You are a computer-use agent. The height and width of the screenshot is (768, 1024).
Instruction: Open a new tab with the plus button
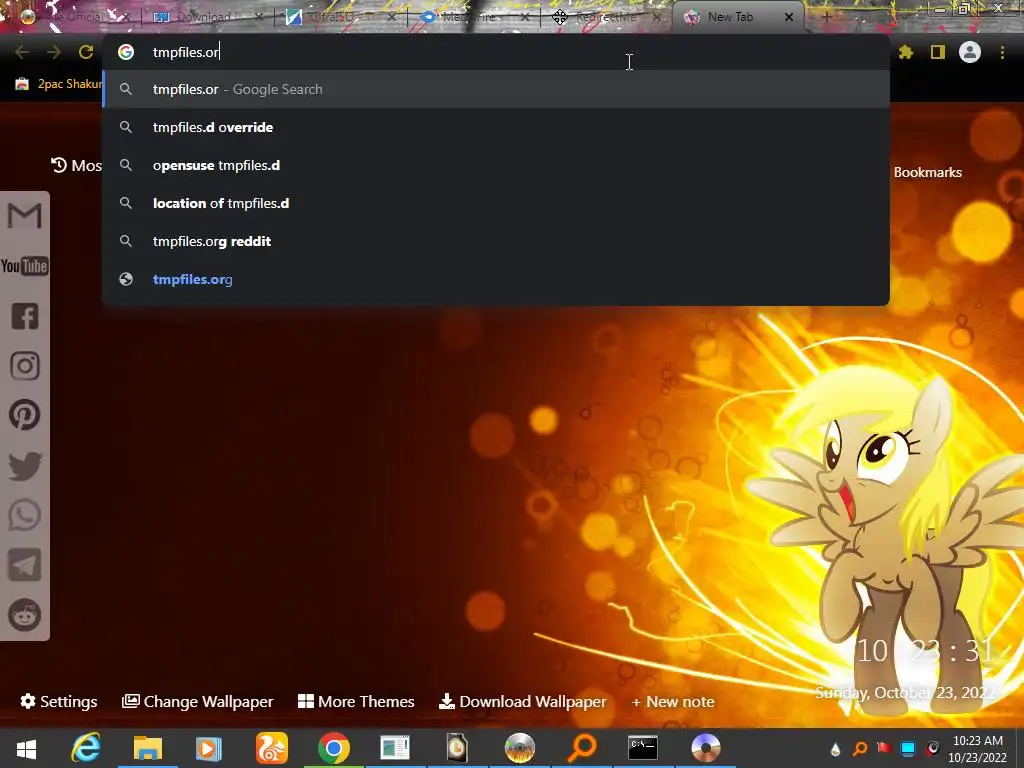pos(826,18)
